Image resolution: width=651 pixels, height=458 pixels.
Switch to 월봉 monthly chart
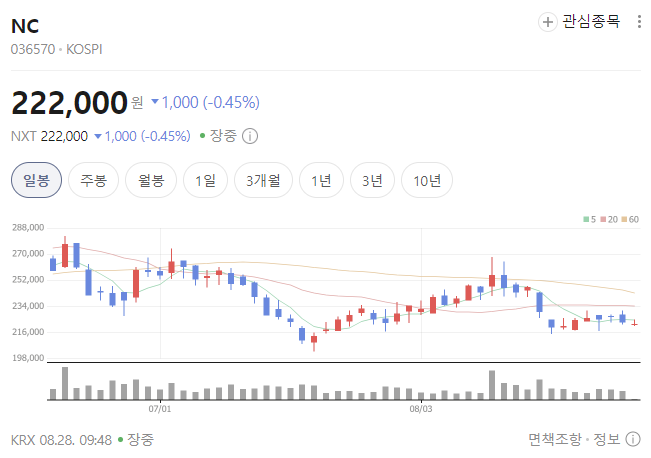[151, 180]
